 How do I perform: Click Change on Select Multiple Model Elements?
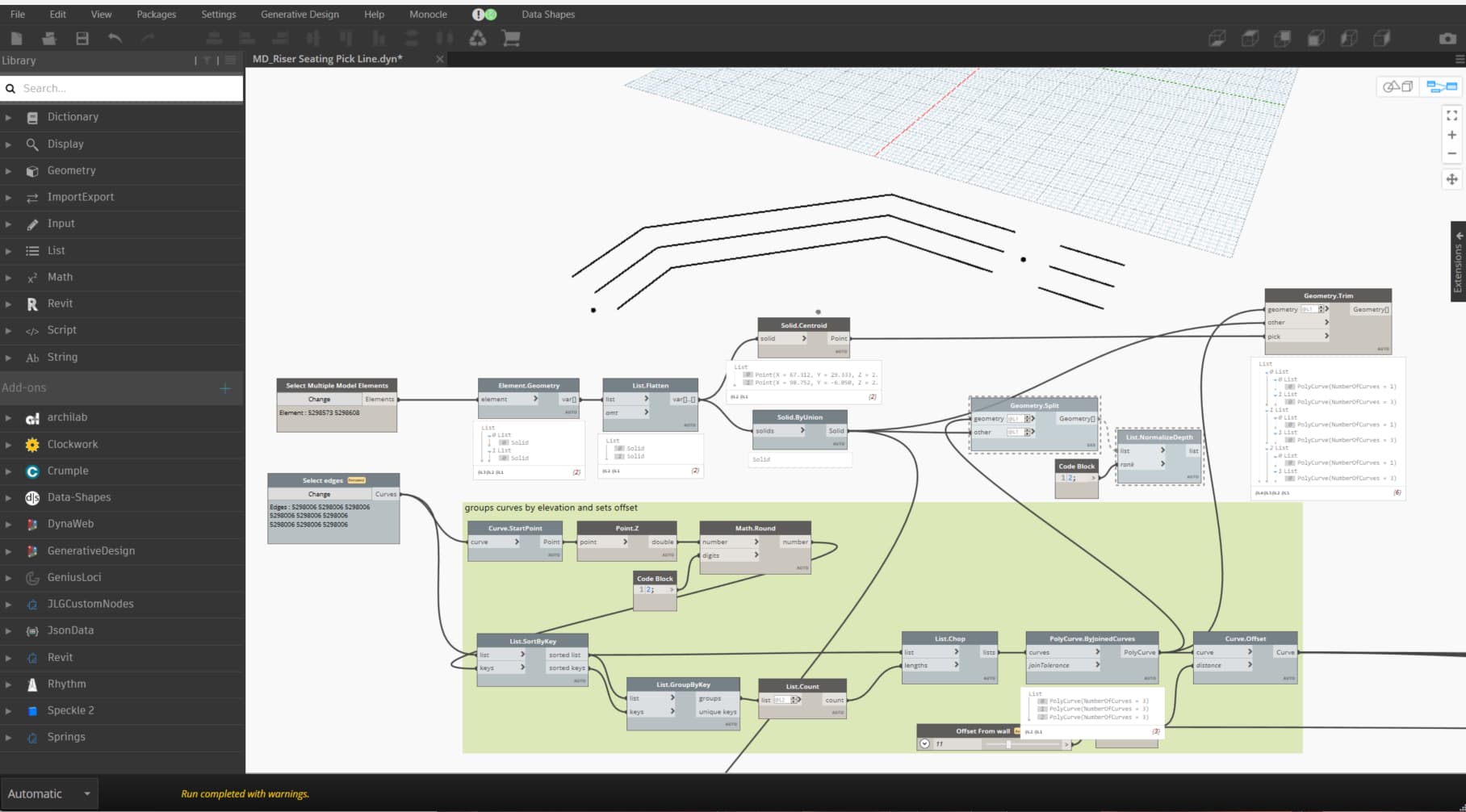pyautogui.click(x=319, y=399)
